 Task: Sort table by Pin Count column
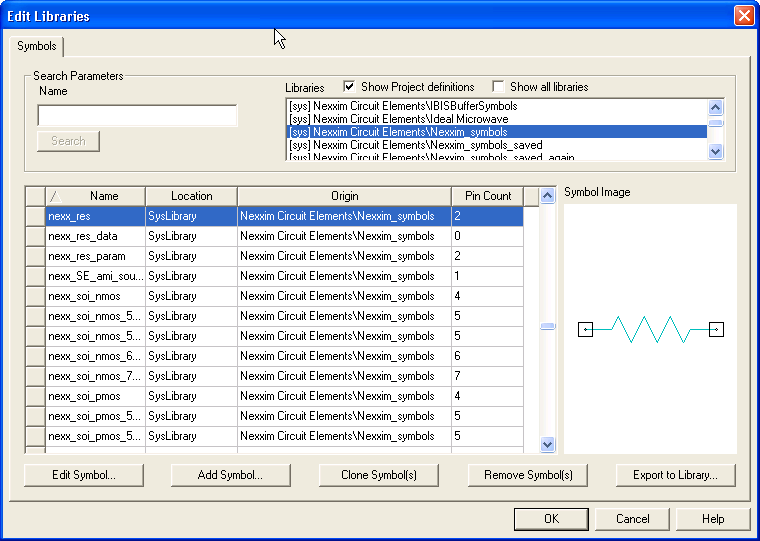pos(488,196)
